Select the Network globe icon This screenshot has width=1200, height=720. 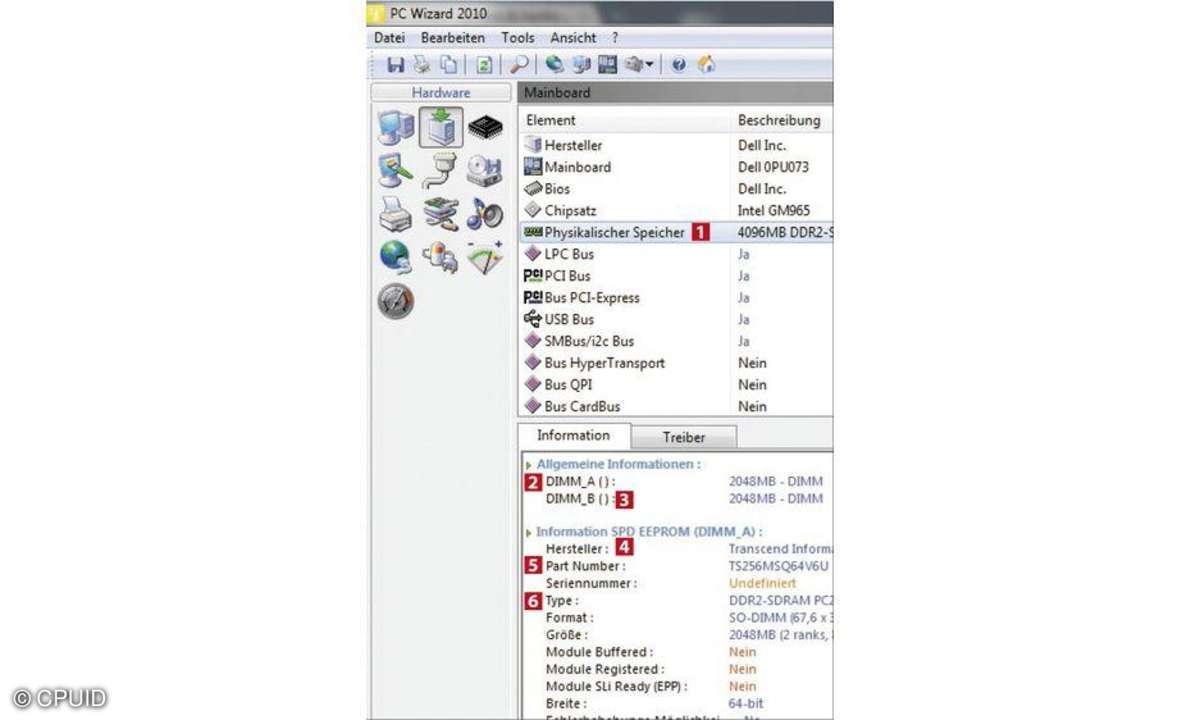(x=396, y=257)
